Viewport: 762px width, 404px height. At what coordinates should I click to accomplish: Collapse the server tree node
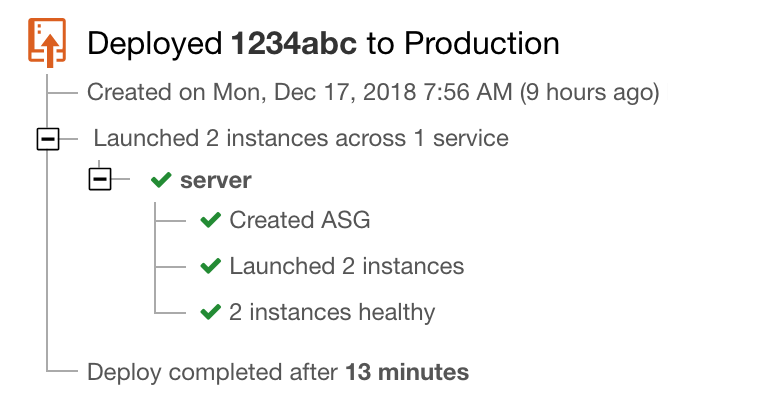tap(100, 179)
